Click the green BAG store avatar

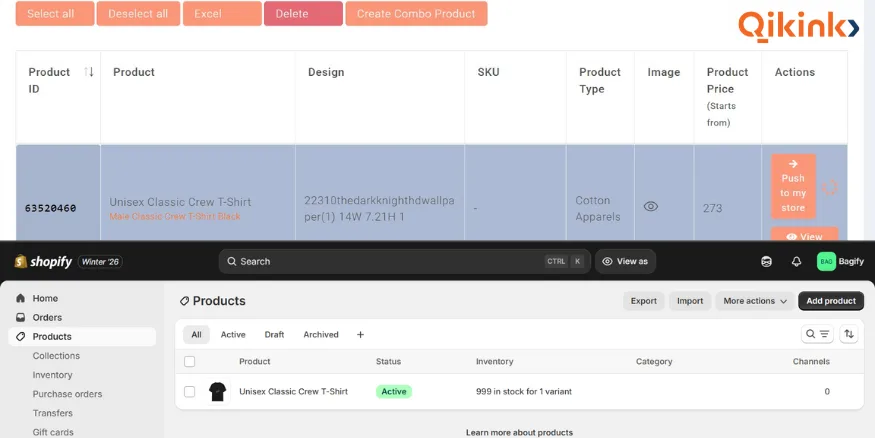coord(826,261)
